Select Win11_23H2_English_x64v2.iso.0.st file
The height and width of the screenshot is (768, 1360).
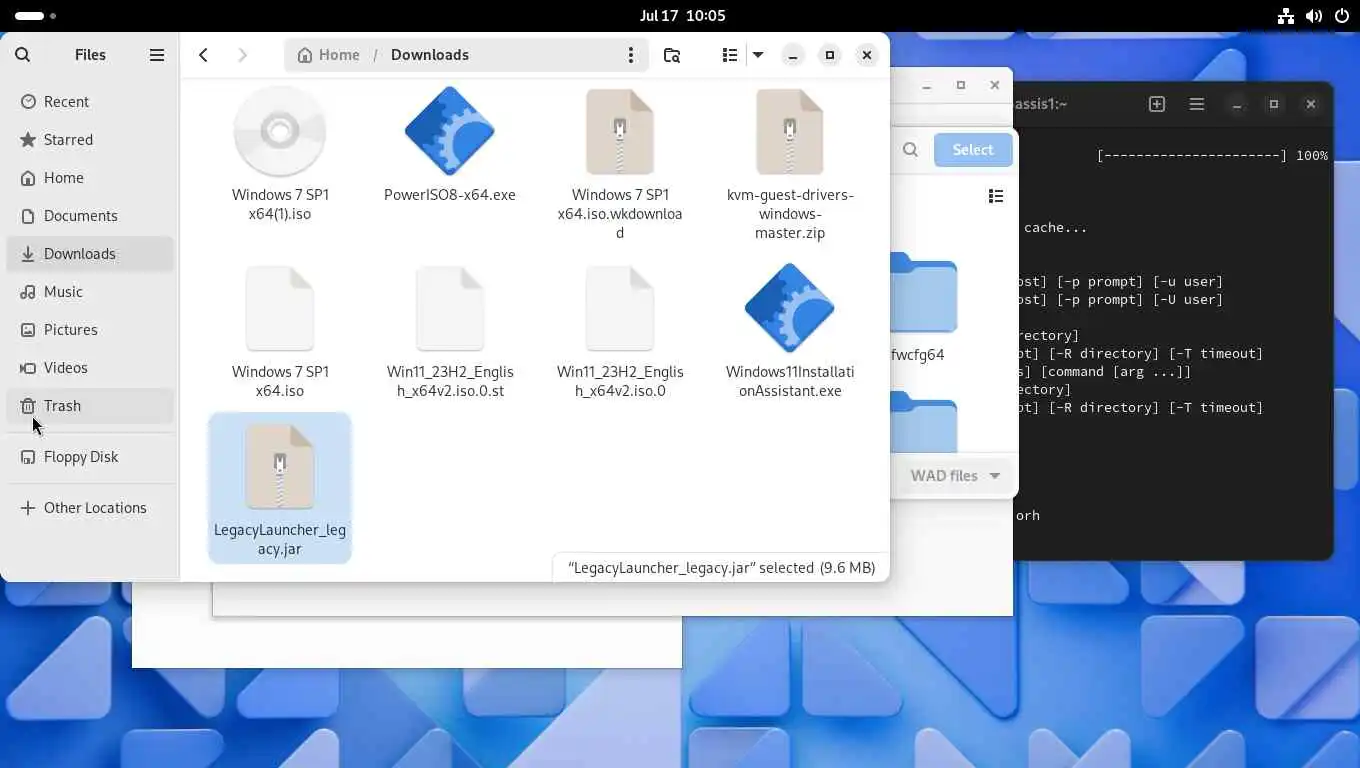tap(450, 333)
